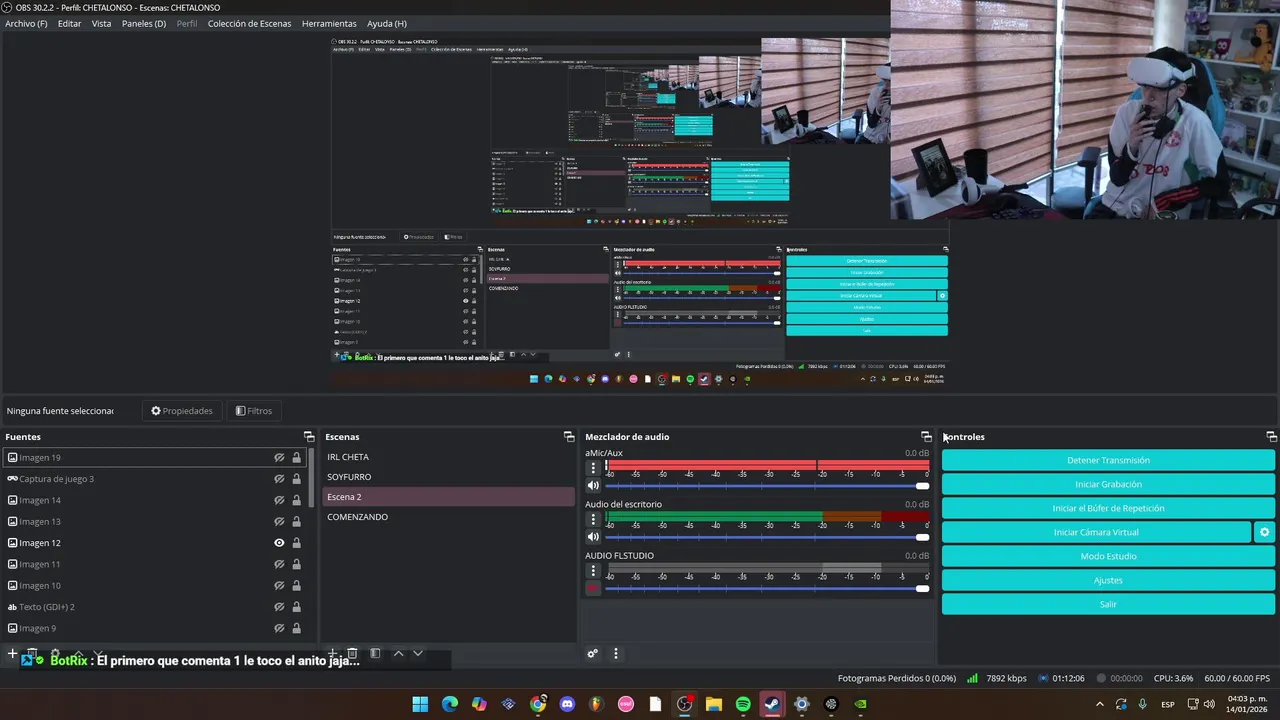This screenshot has height=720, width=1280.
Task: Select the IRL CHETA scene
Action: point(447,456)
